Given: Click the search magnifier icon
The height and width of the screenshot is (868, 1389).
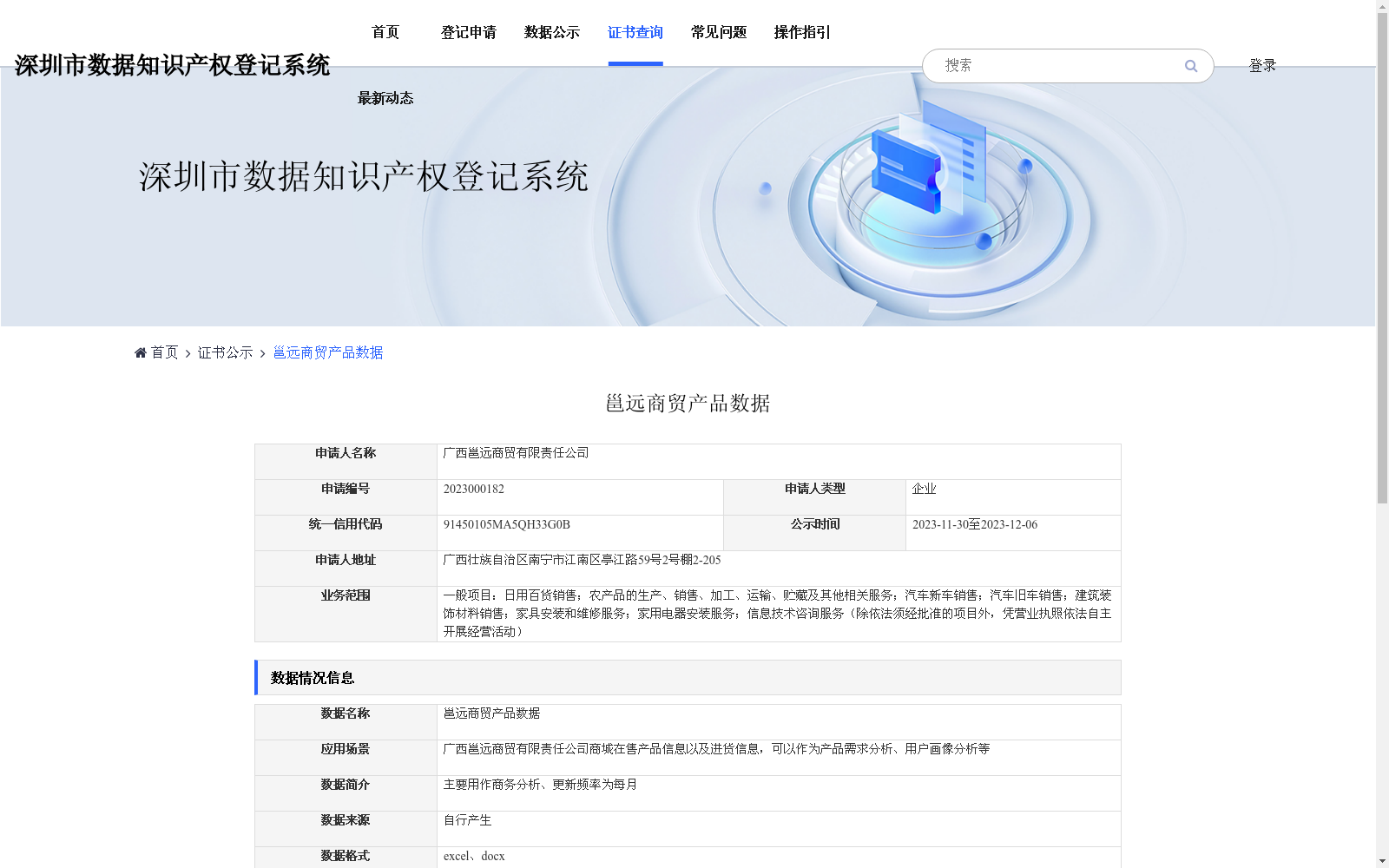Looking at the screenshot, I should [1190, 66].
